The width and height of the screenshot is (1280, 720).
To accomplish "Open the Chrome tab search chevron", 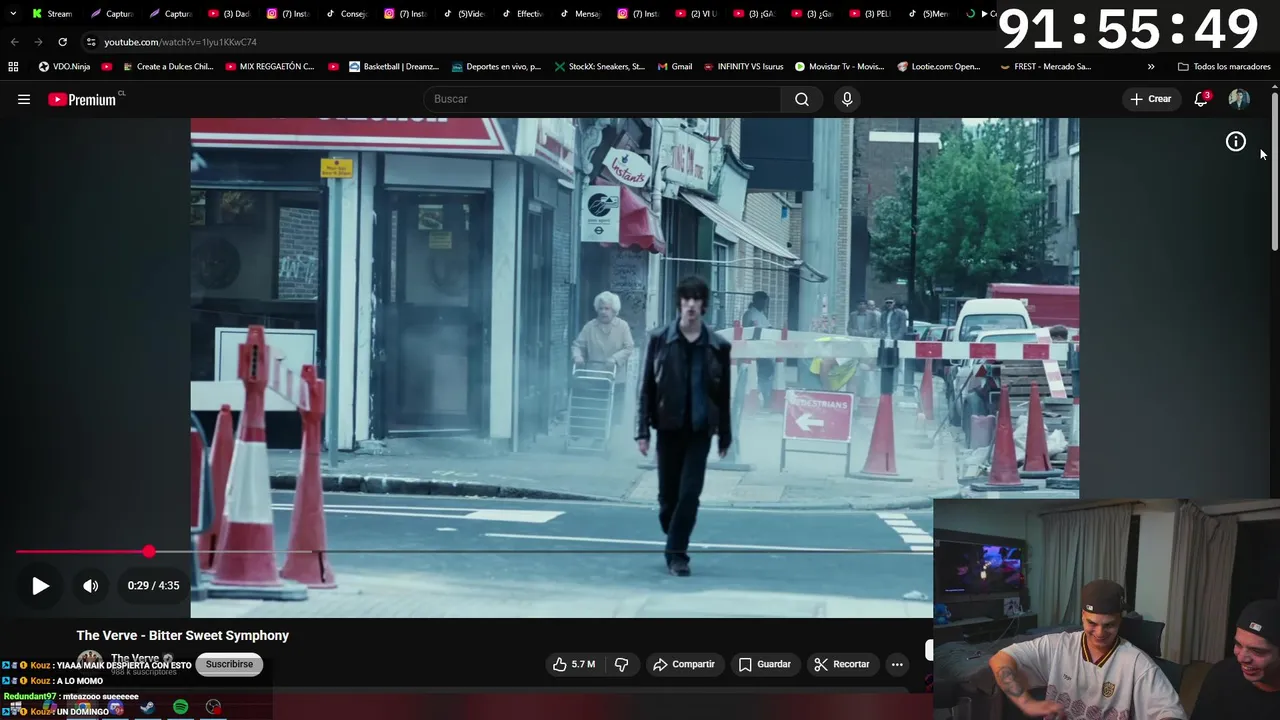I will coord(13,14).
